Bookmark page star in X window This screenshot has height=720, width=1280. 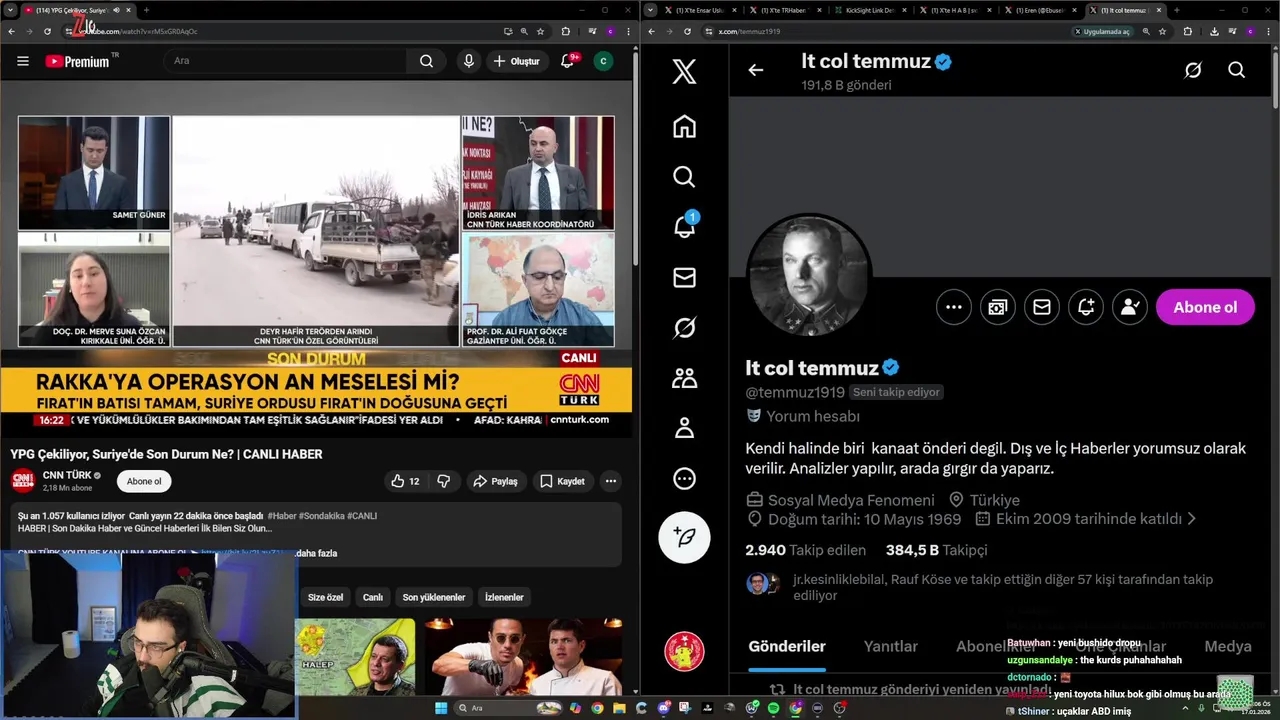1162,31
